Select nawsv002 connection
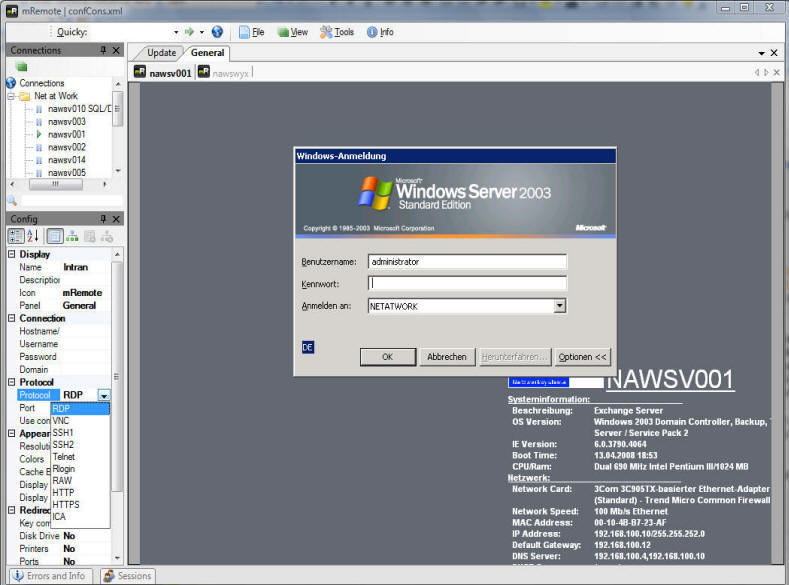The height and width of the screenshot is (585, 789). (66, 147)
